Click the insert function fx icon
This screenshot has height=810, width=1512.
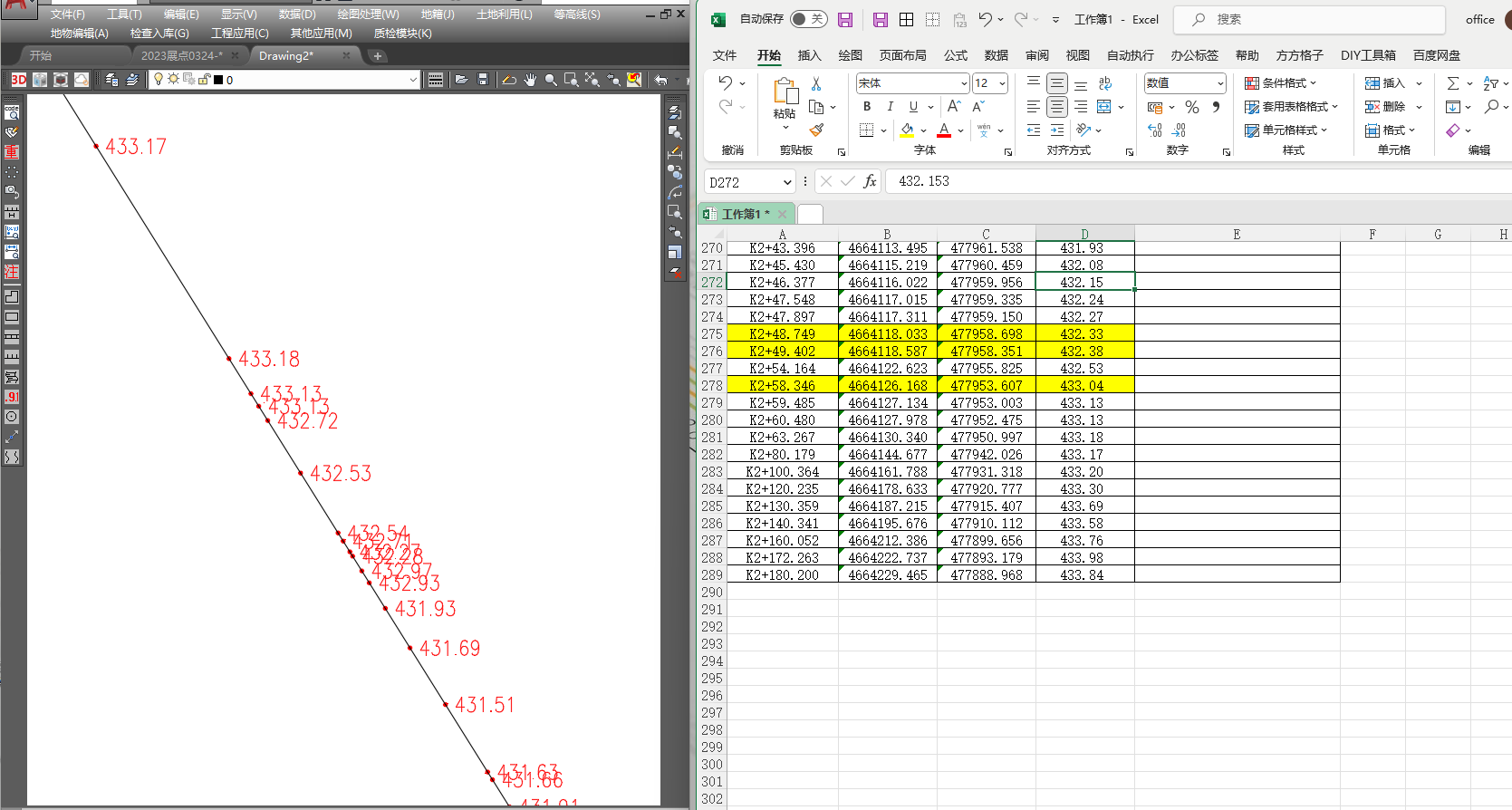coord(870,181)
